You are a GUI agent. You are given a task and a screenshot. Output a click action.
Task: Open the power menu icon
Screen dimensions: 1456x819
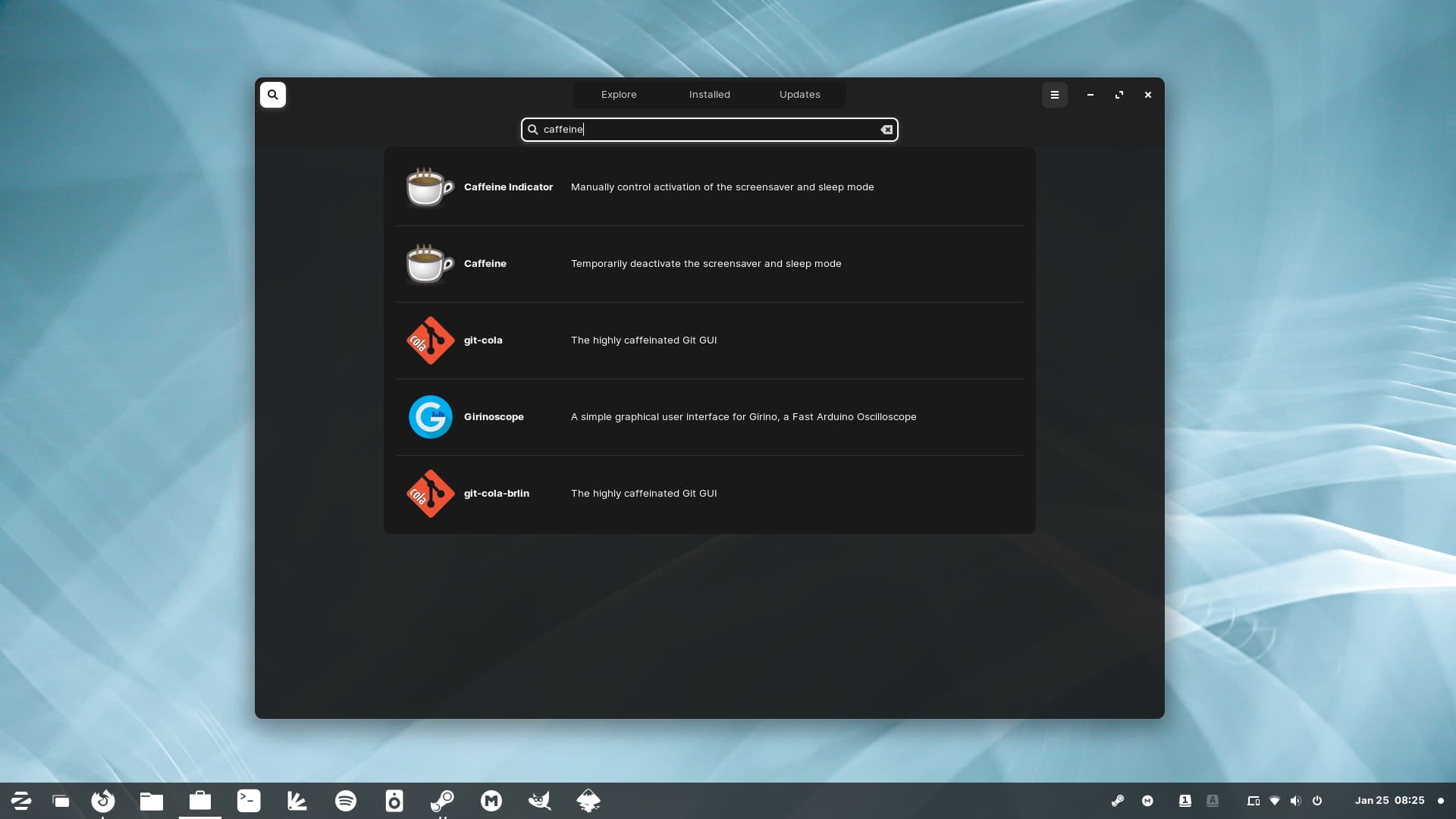coord(1317,801)
